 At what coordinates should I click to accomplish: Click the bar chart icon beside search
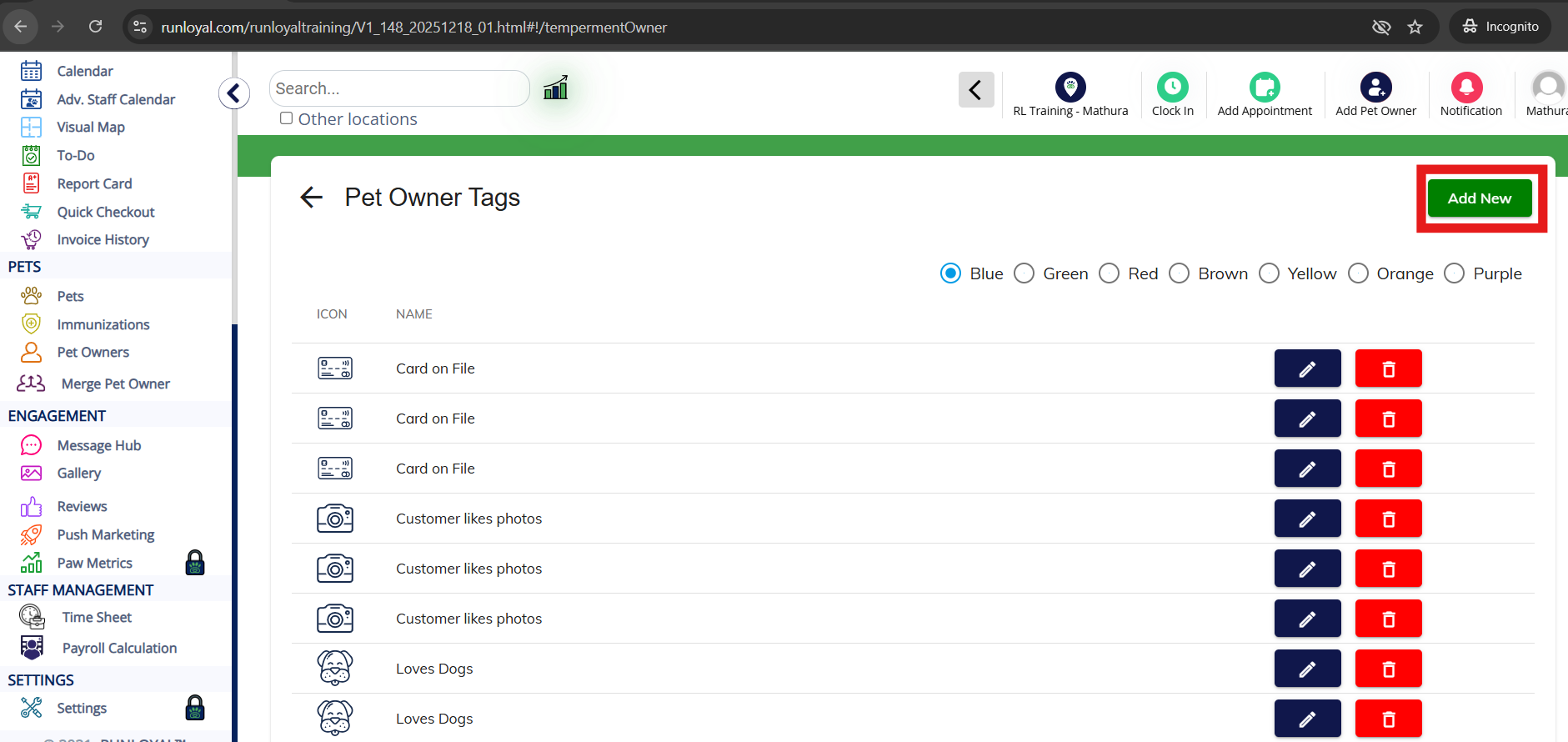(555, 88)
